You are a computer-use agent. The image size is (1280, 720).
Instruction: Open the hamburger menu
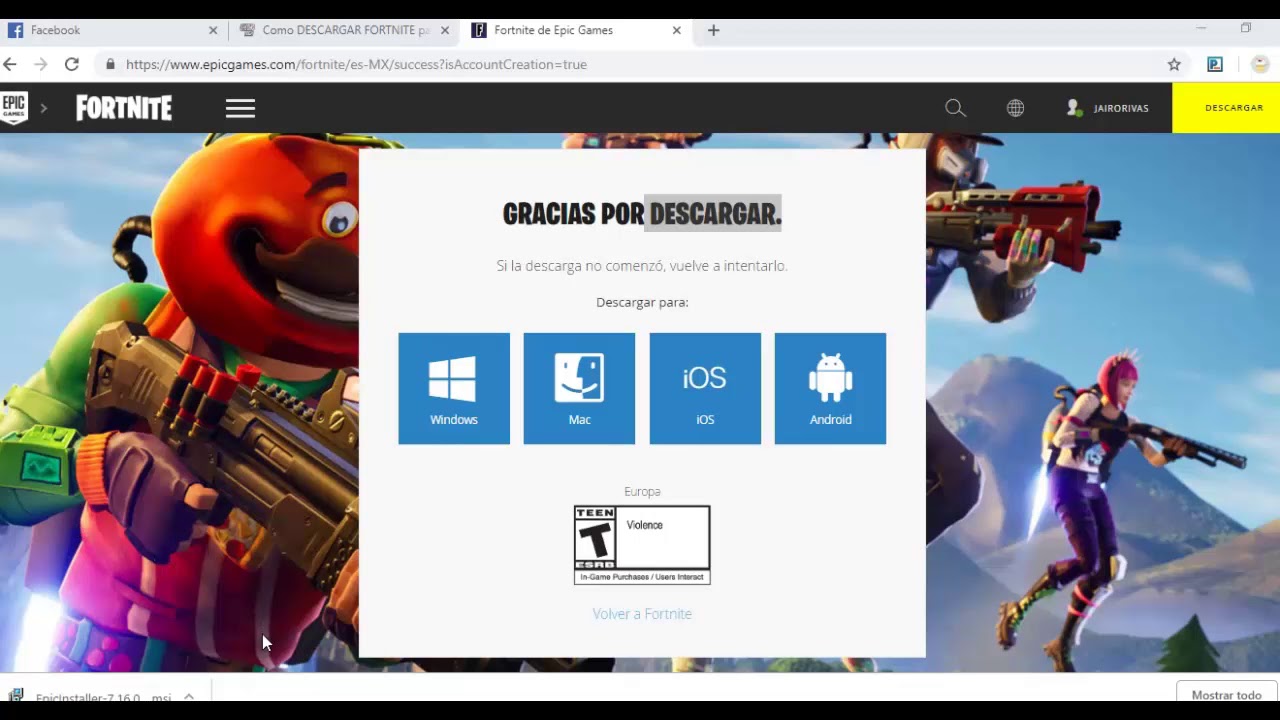pyautogui.click(x=240, y=108)
